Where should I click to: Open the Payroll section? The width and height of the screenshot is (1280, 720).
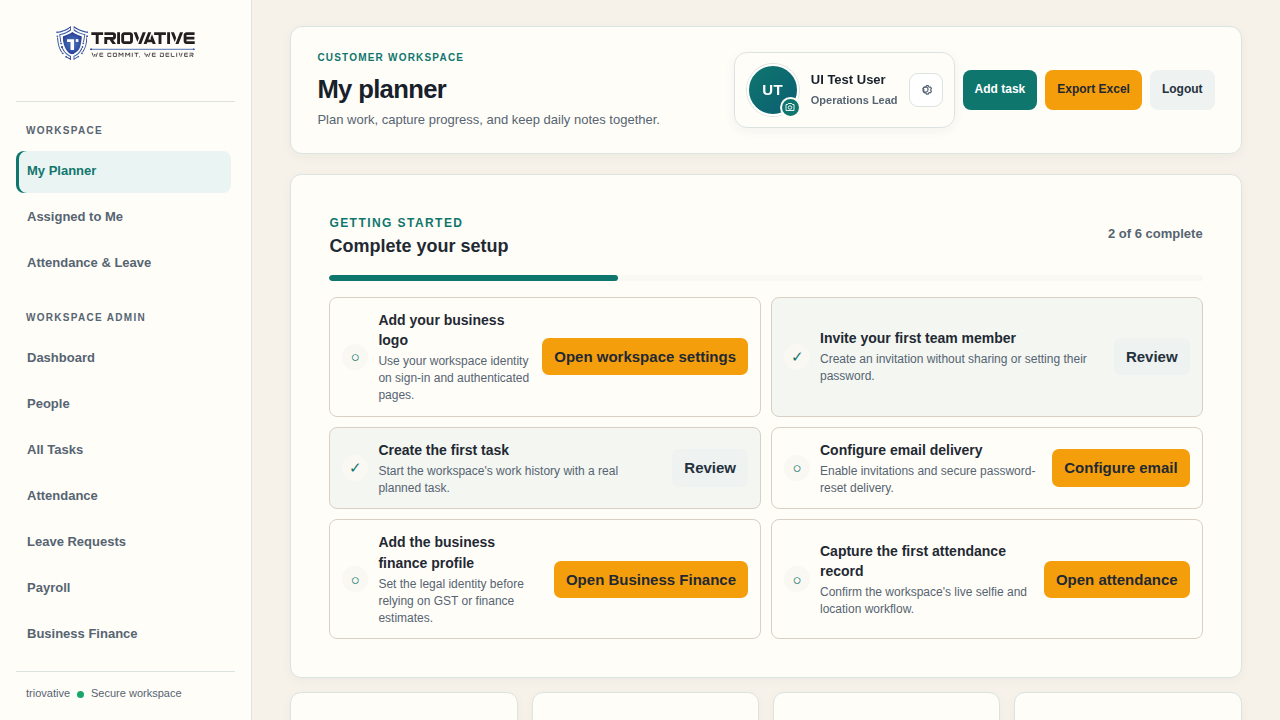coord(123,588)
